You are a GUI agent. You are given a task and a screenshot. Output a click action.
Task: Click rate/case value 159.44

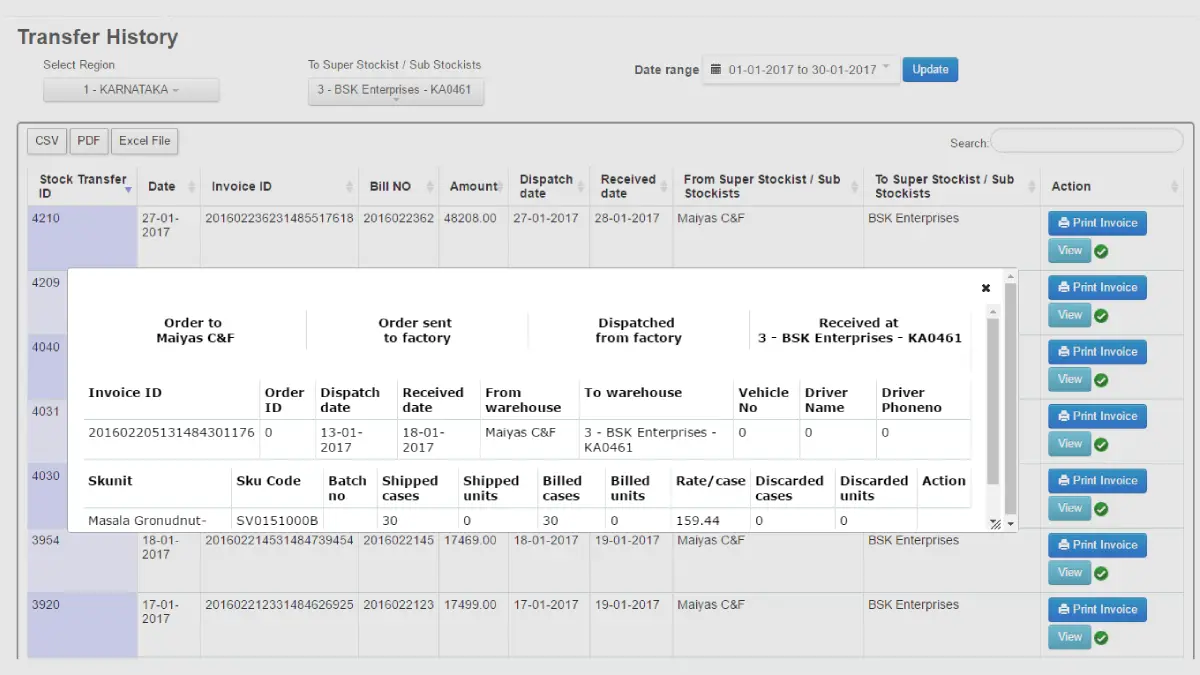click(x=698, y=521)
